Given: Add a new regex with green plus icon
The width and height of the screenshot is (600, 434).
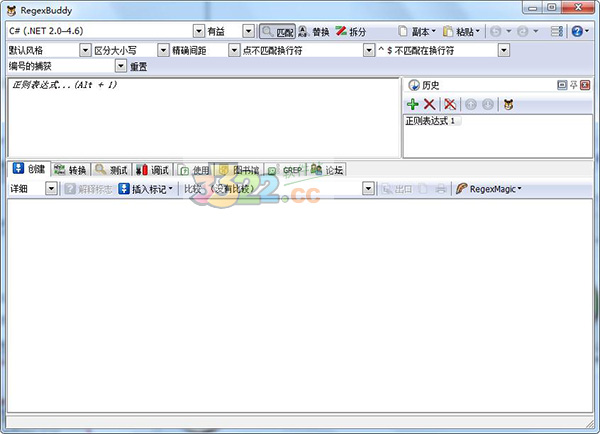Looking at the screenshot, I should point(412,104).
